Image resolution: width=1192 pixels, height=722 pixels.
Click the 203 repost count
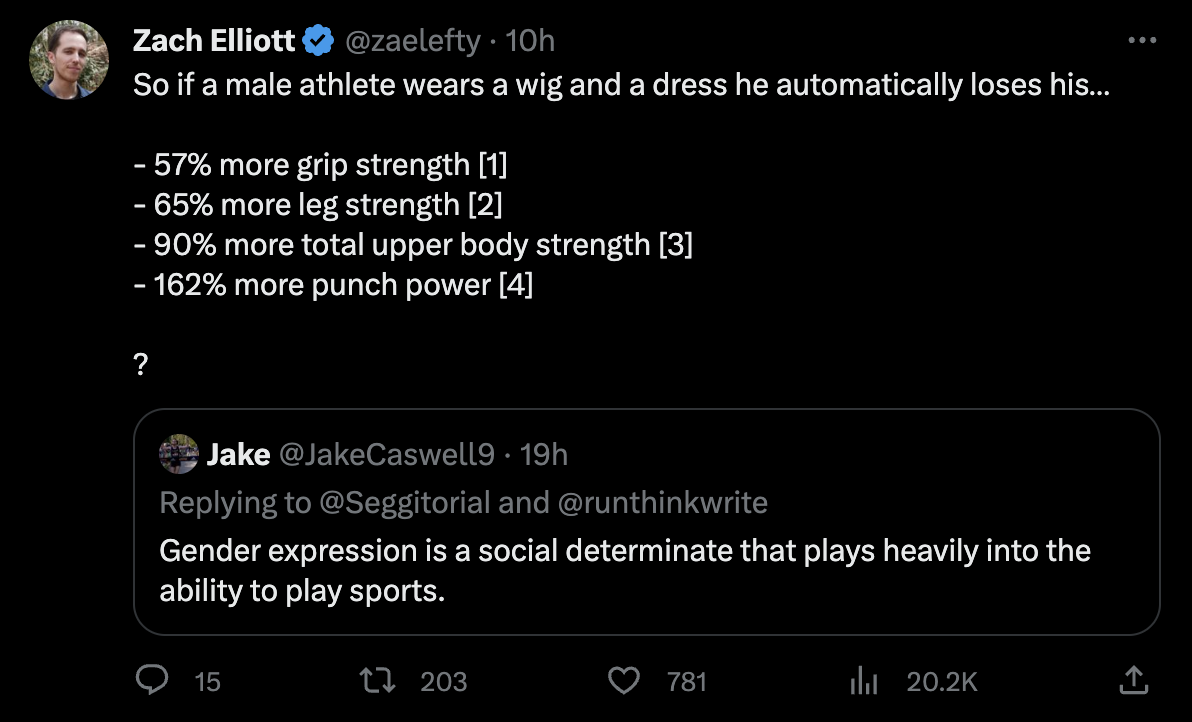pyautogui.click(x=443, y=682)
